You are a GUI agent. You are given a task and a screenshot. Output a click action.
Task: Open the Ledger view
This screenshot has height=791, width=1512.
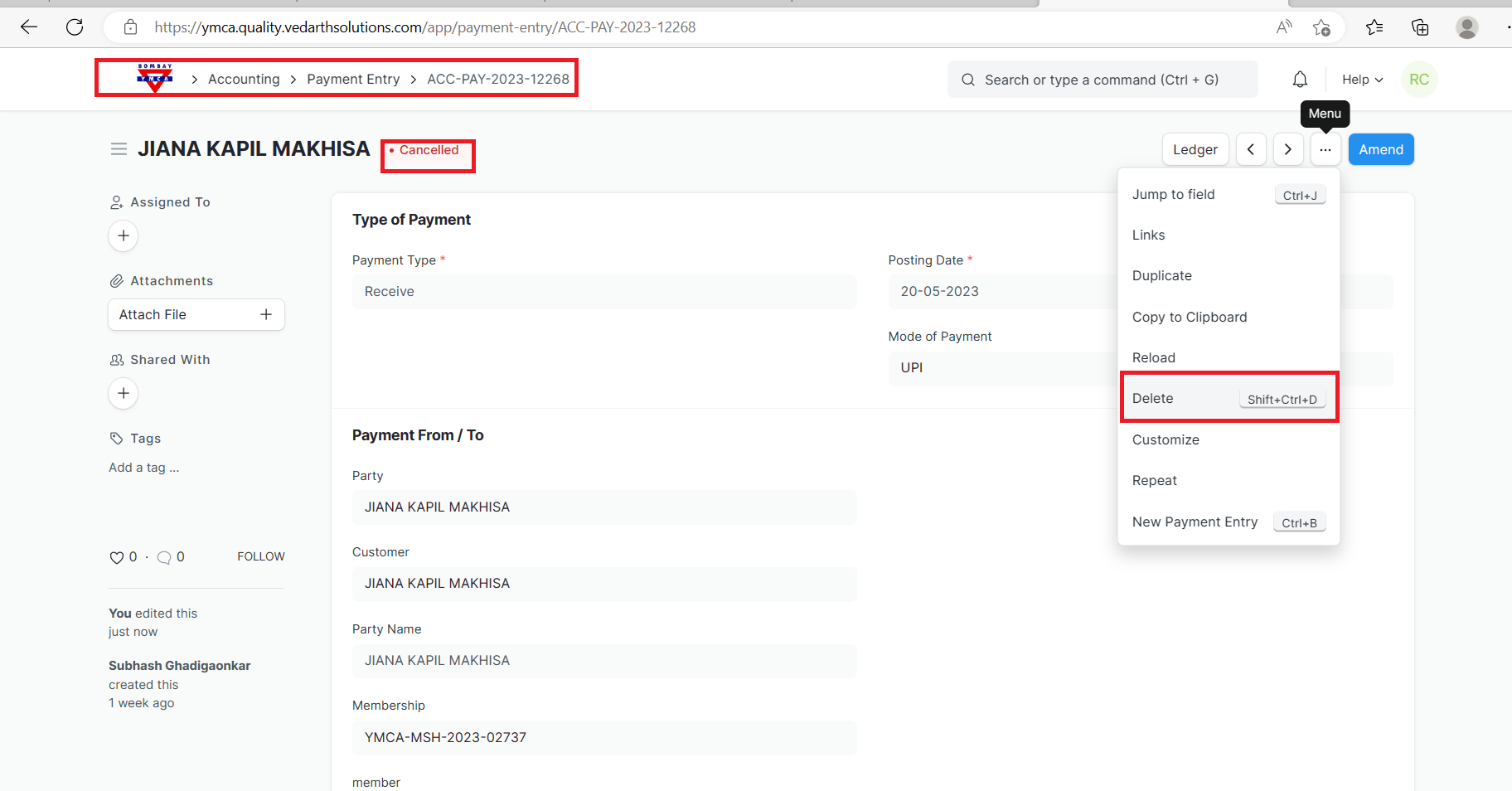pos(1195,150)
